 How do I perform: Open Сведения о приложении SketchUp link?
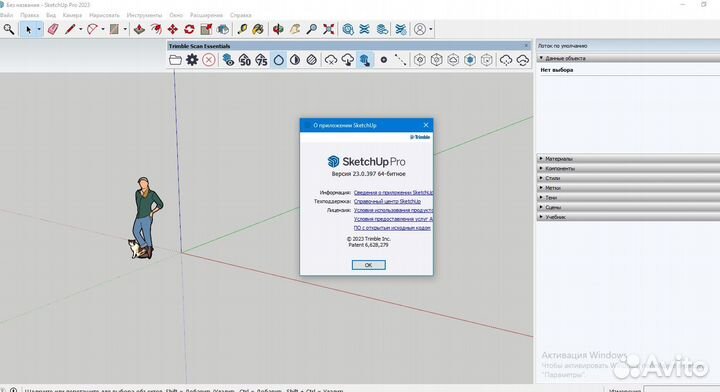click(393, 193)
